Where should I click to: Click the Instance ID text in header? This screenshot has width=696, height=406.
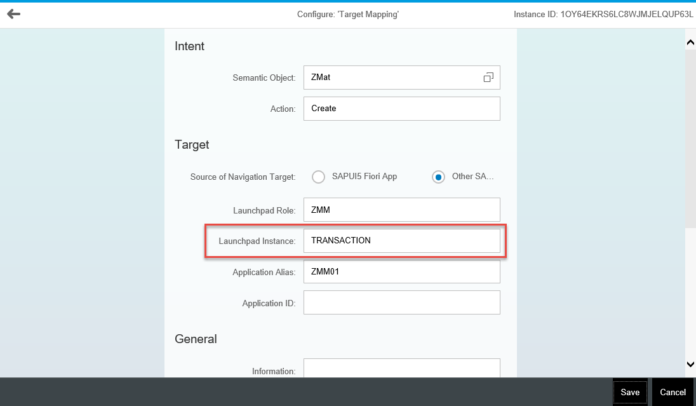point(603,14)
